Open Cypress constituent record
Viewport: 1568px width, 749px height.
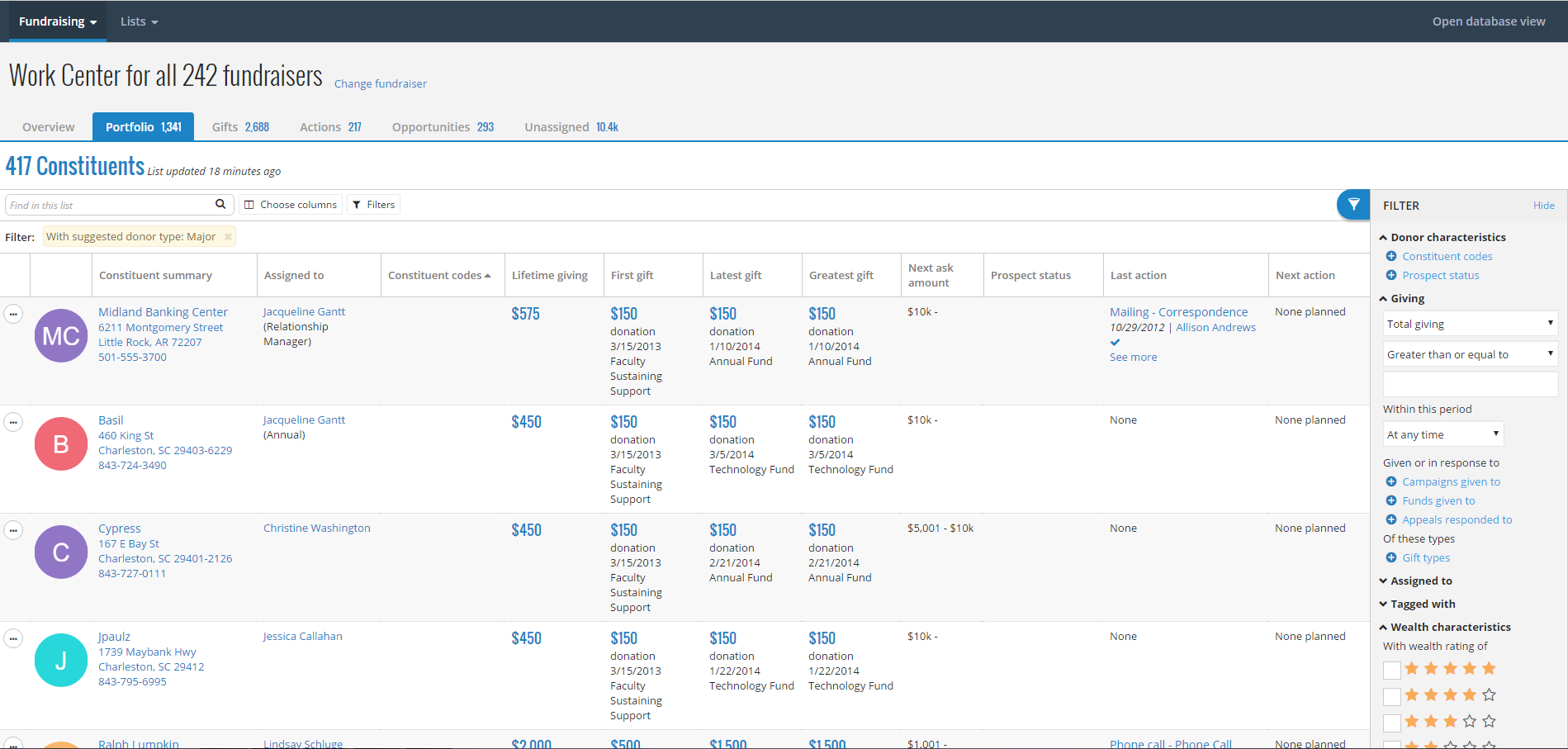[x=120, y=529]
